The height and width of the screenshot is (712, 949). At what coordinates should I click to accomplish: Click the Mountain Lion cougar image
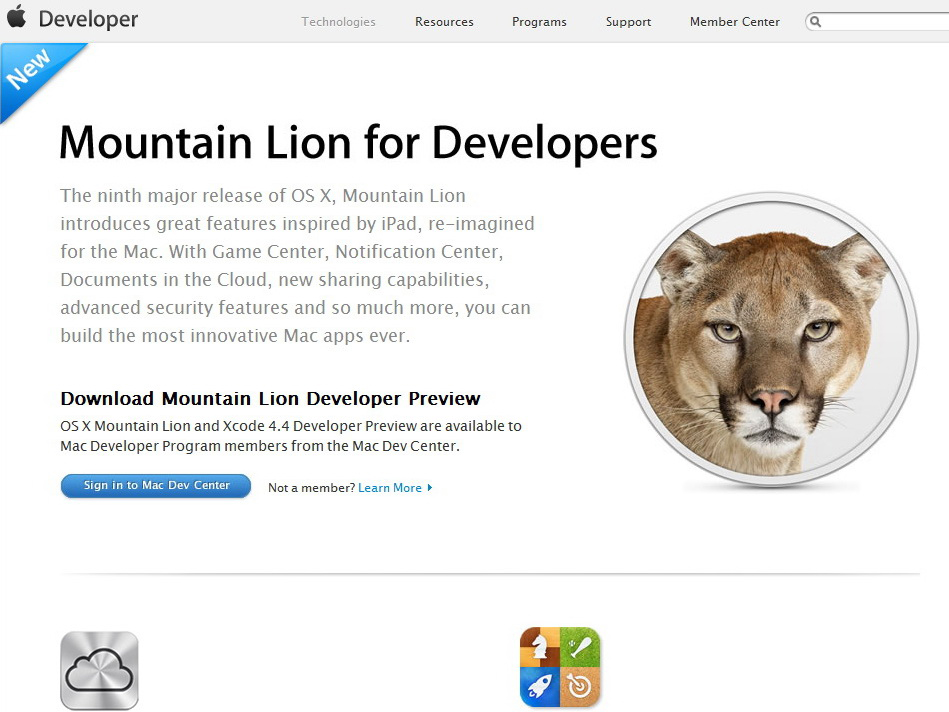click(x=771, y=339)
